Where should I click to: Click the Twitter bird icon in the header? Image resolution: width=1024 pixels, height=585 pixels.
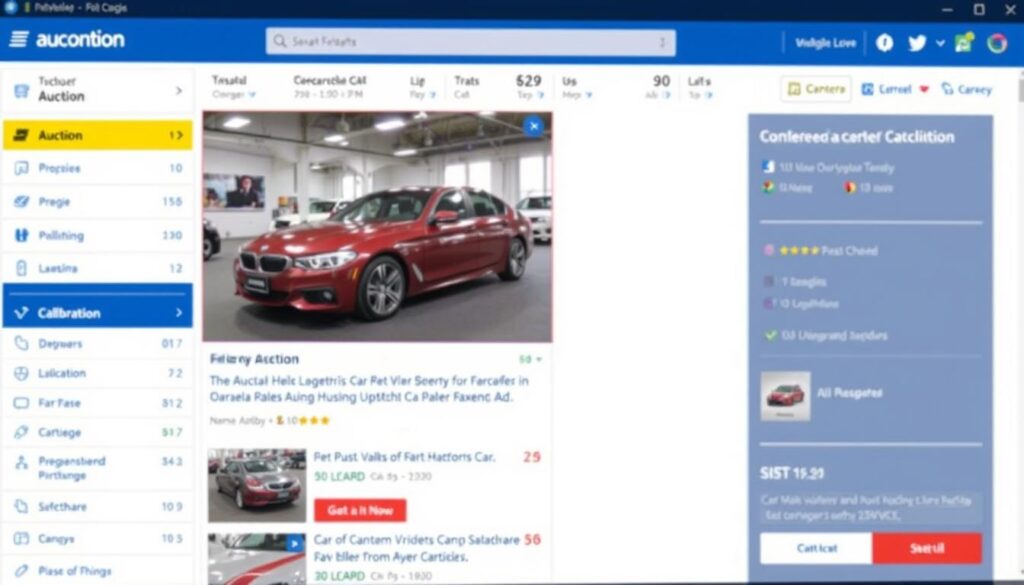[916, 43]
